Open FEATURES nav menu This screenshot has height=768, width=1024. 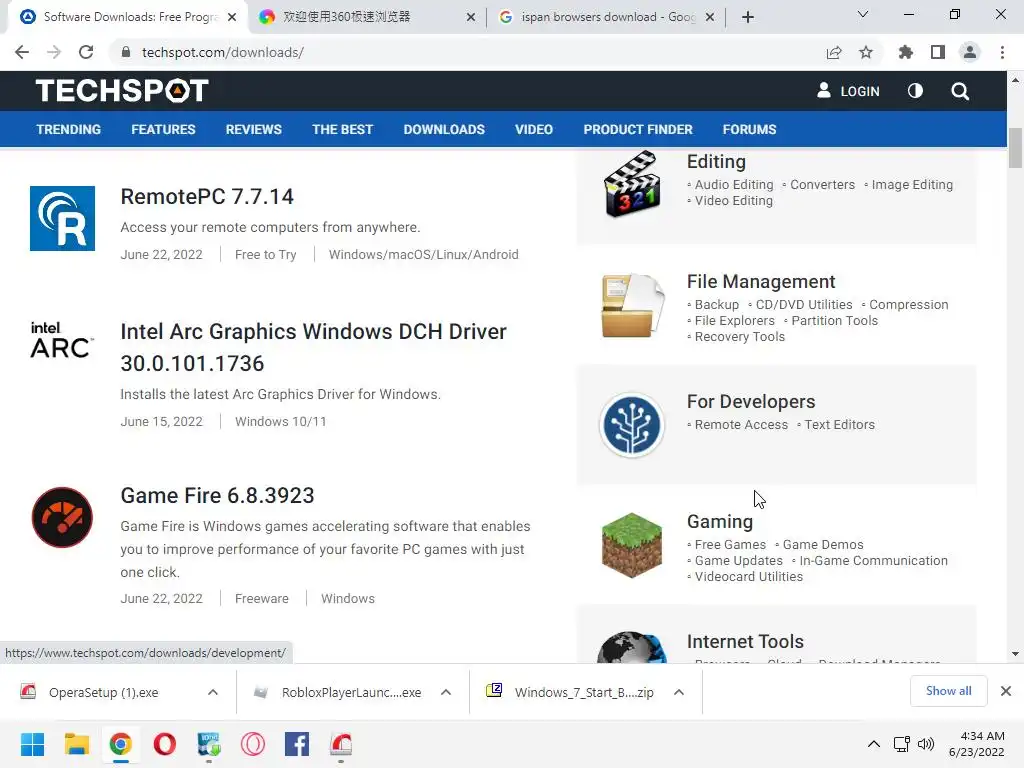pyautogui.click(x=163, y=129)
